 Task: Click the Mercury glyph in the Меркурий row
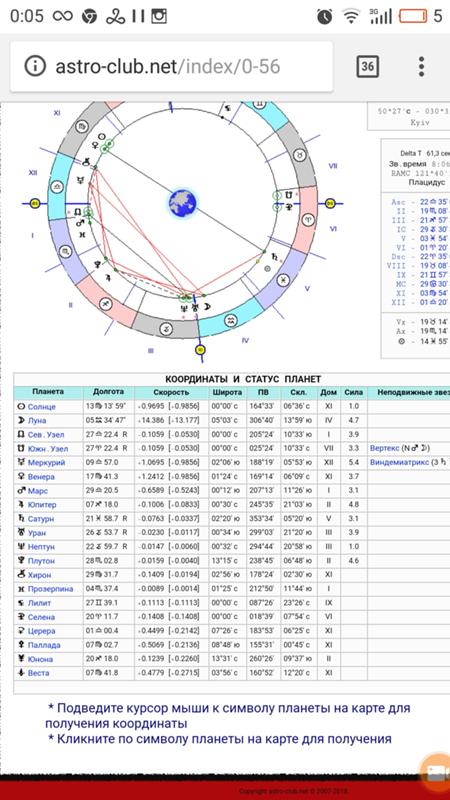(x=21, y=463)
